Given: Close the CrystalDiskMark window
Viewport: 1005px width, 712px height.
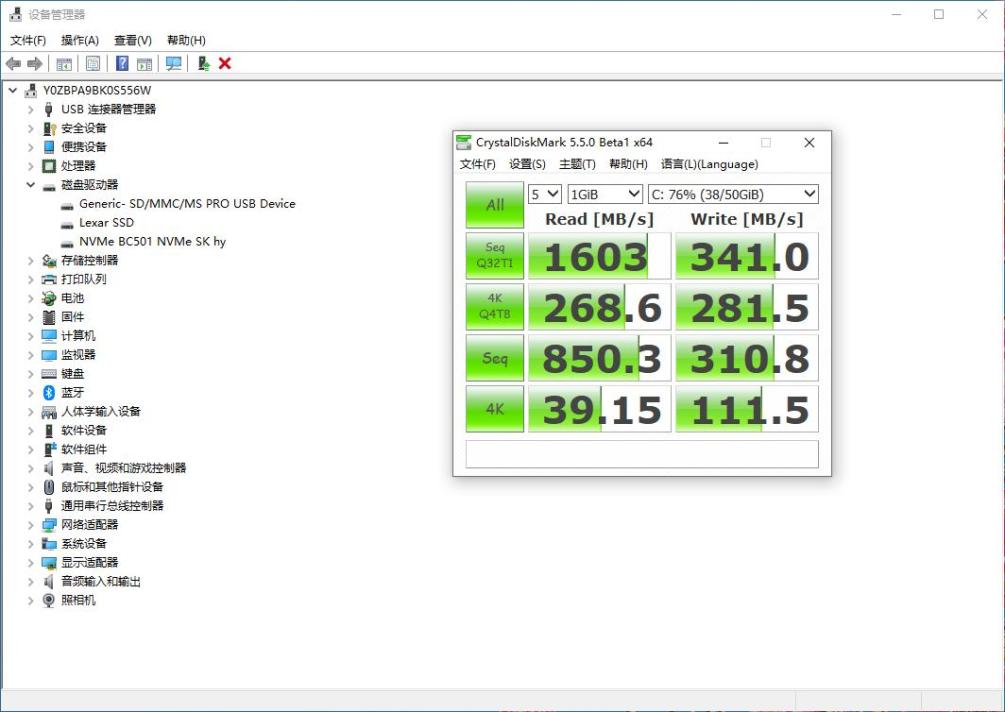Looking at the screenshot, I should point(810,142).
